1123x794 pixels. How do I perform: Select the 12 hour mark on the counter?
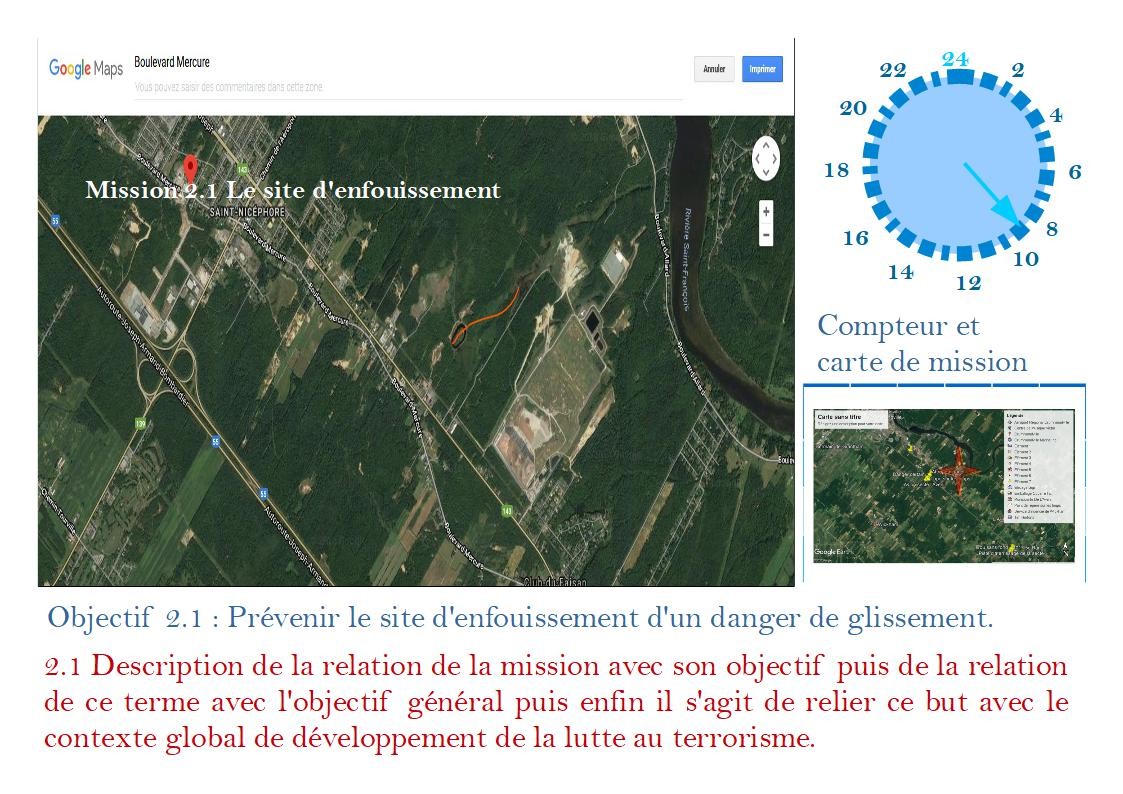(968, 283)
